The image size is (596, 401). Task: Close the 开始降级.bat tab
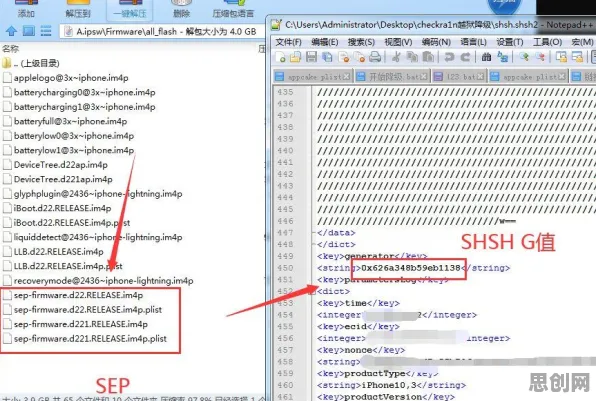tap(423, 77)
